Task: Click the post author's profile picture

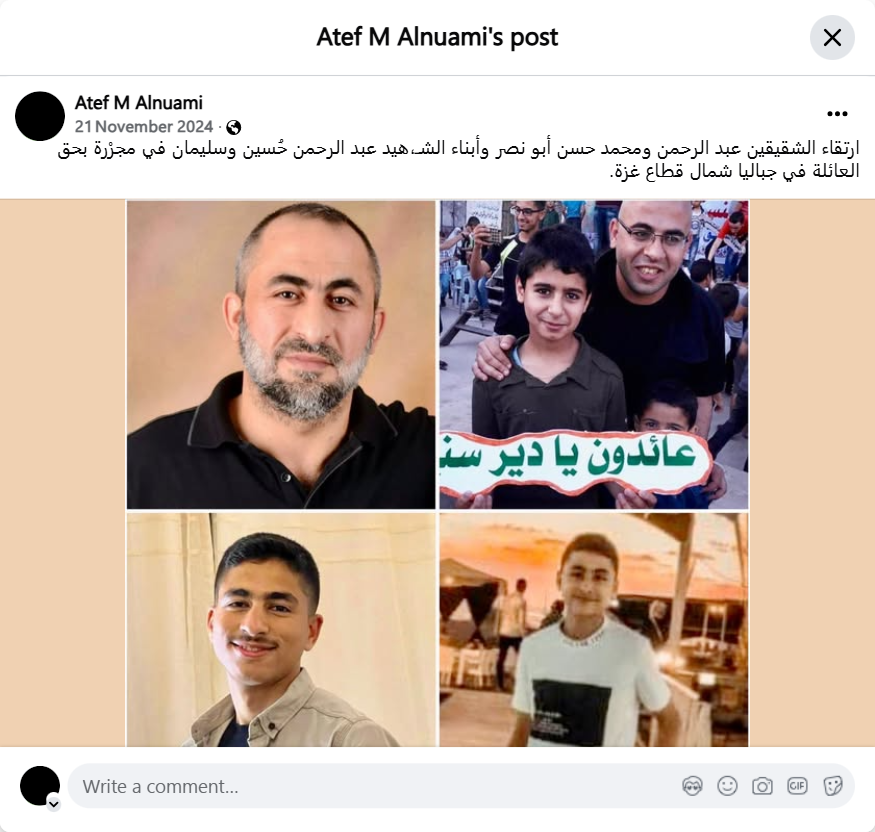Action: tap(40, 116)
